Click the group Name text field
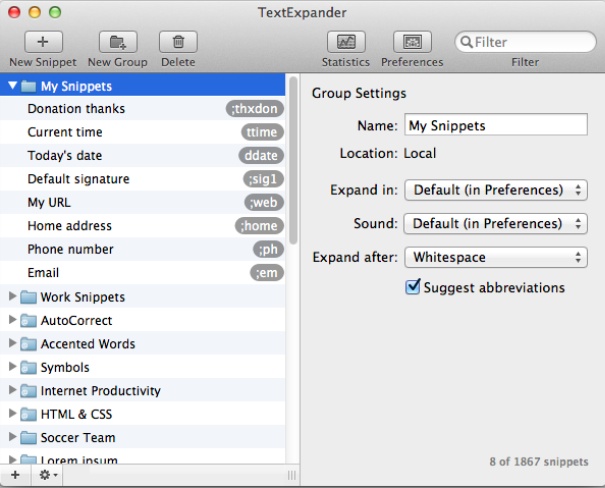Viewport: 605px width, 488px height. (x=495, y=126)
